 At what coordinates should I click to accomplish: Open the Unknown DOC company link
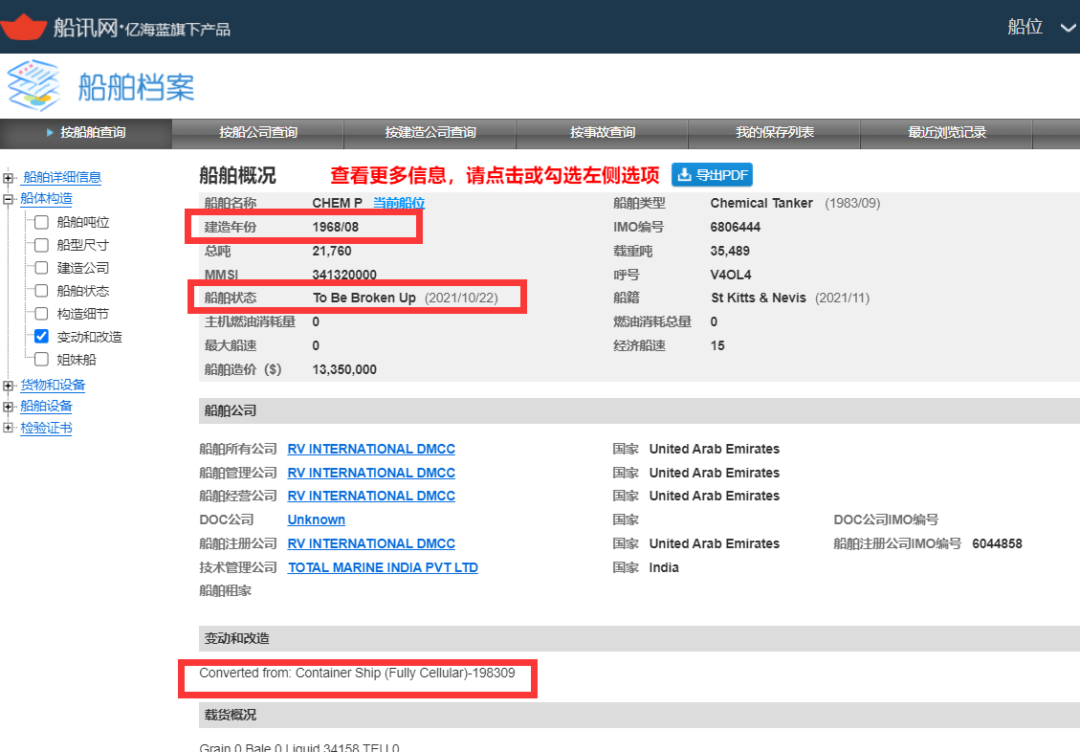tap(316, 520)
